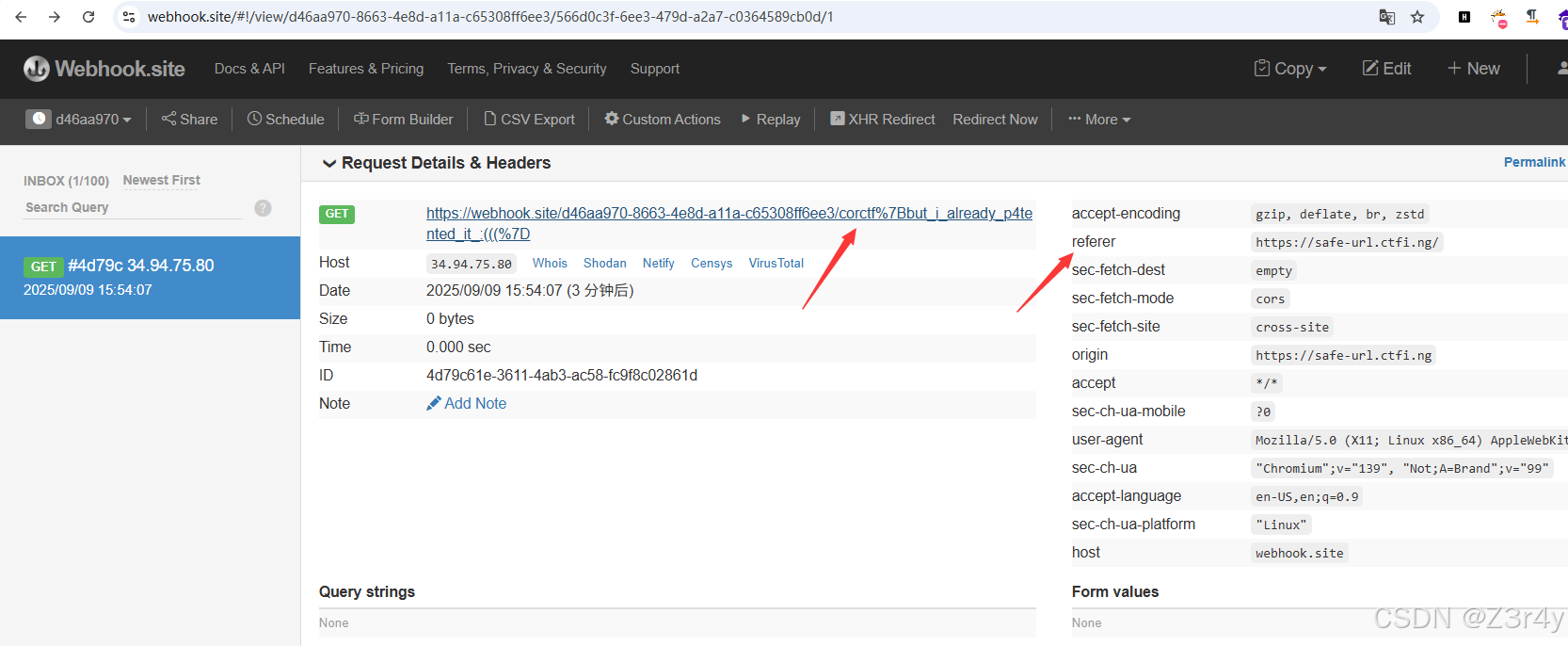Click the INBOX (1/100) label

(x=66, y=181)
